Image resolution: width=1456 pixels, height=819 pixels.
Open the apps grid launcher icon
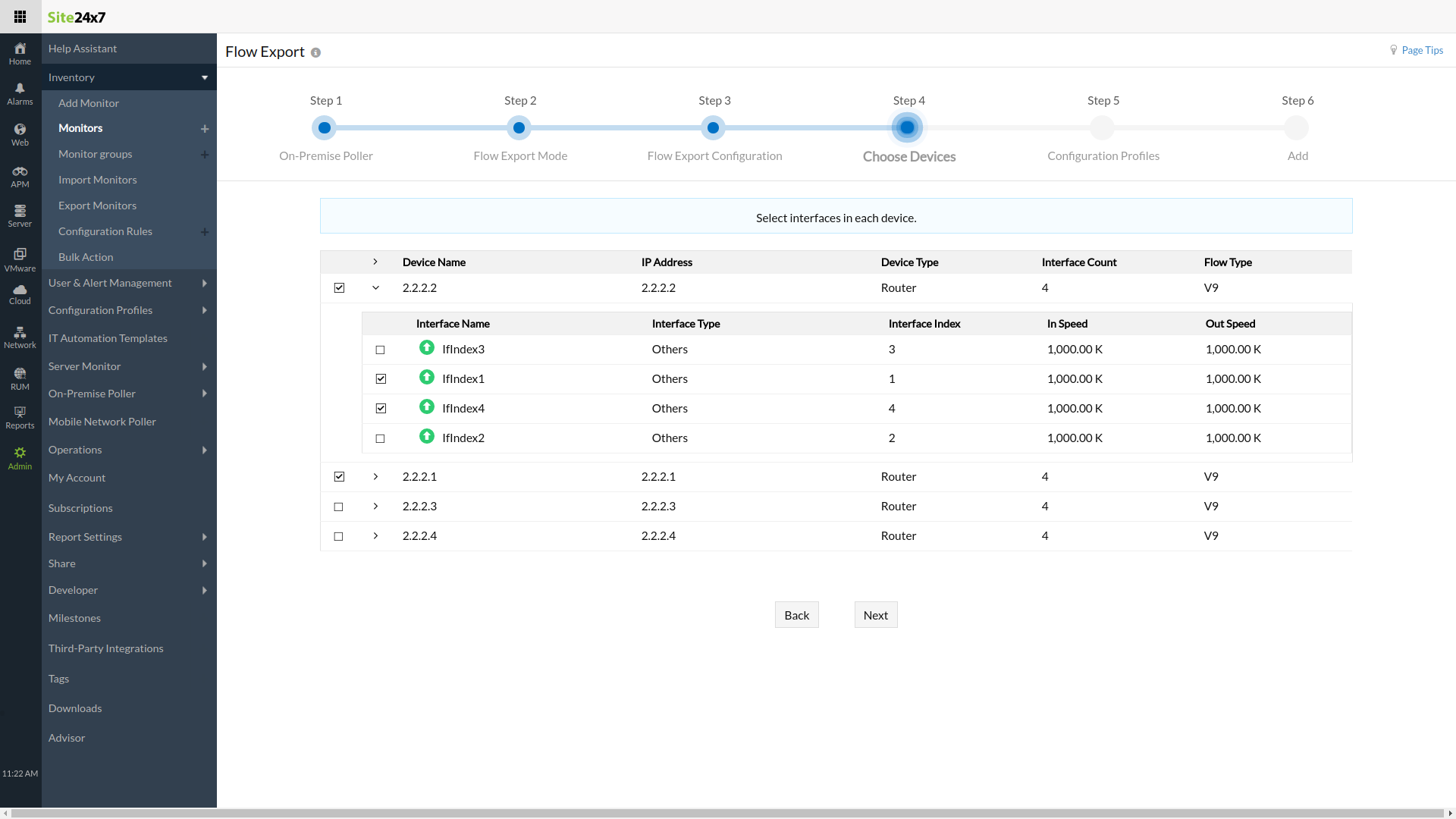point(20,17)
